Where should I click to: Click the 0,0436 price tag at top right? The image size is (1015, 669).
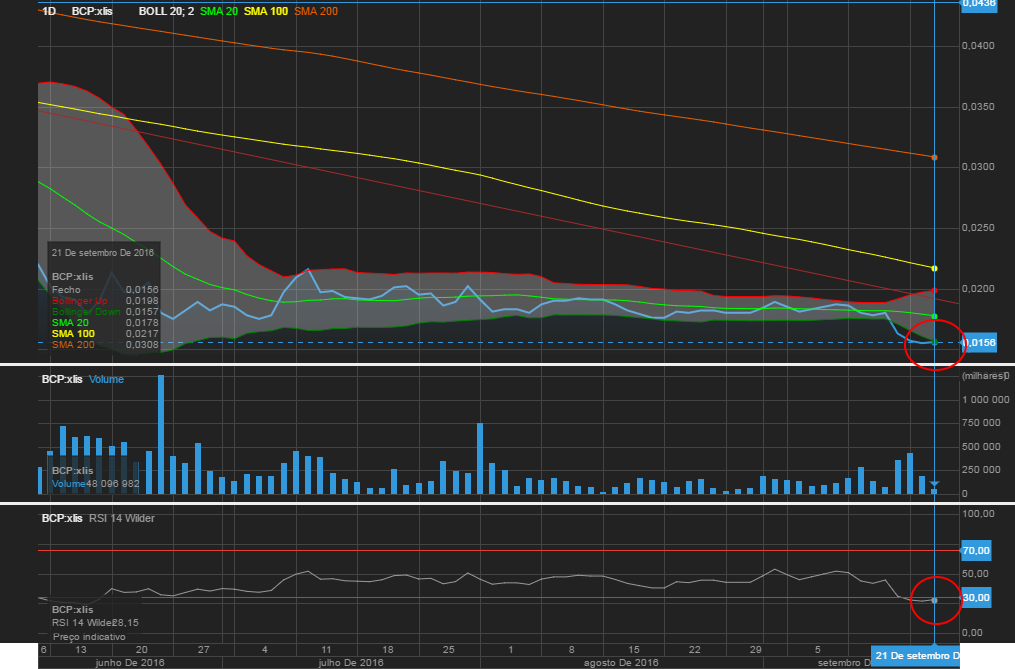tap(979, 4)
